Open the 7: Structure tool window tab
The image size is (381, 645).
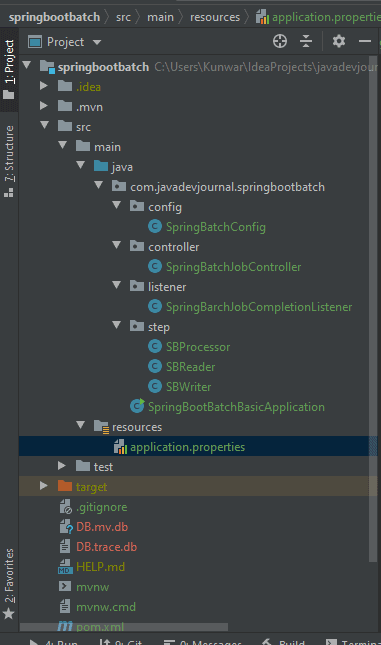[9, 161]
